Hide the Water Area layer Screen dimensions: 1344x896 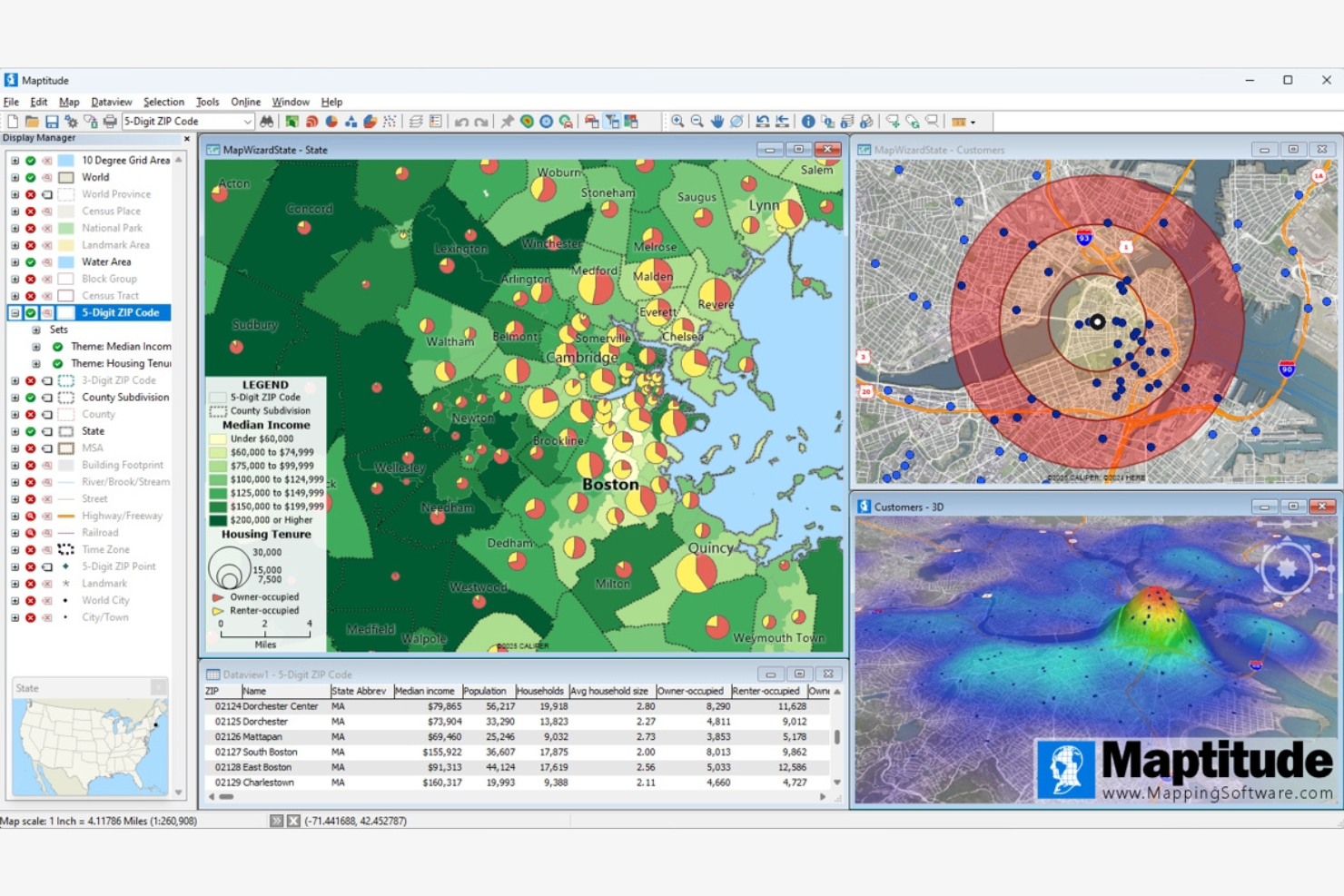(30, 261)
